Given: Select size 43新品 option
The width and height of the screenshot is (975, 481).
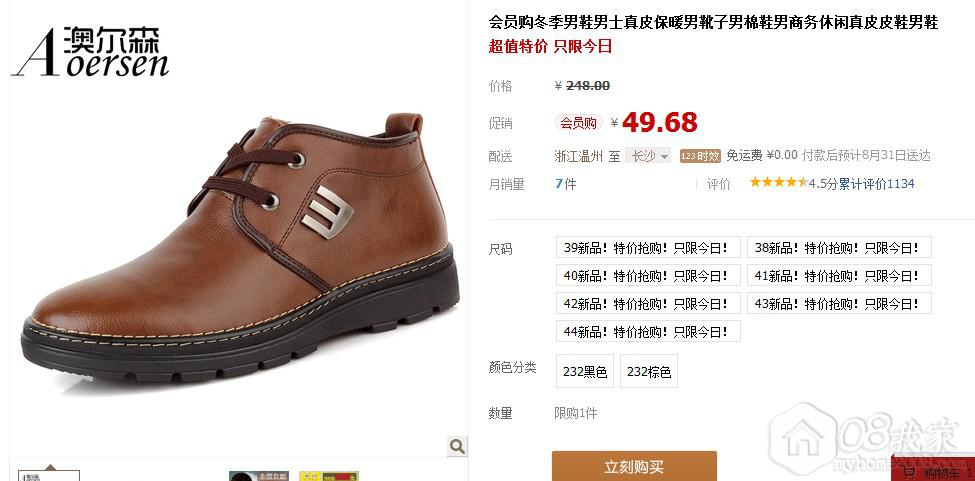Looking at the screenshot, I should point(839,303).
